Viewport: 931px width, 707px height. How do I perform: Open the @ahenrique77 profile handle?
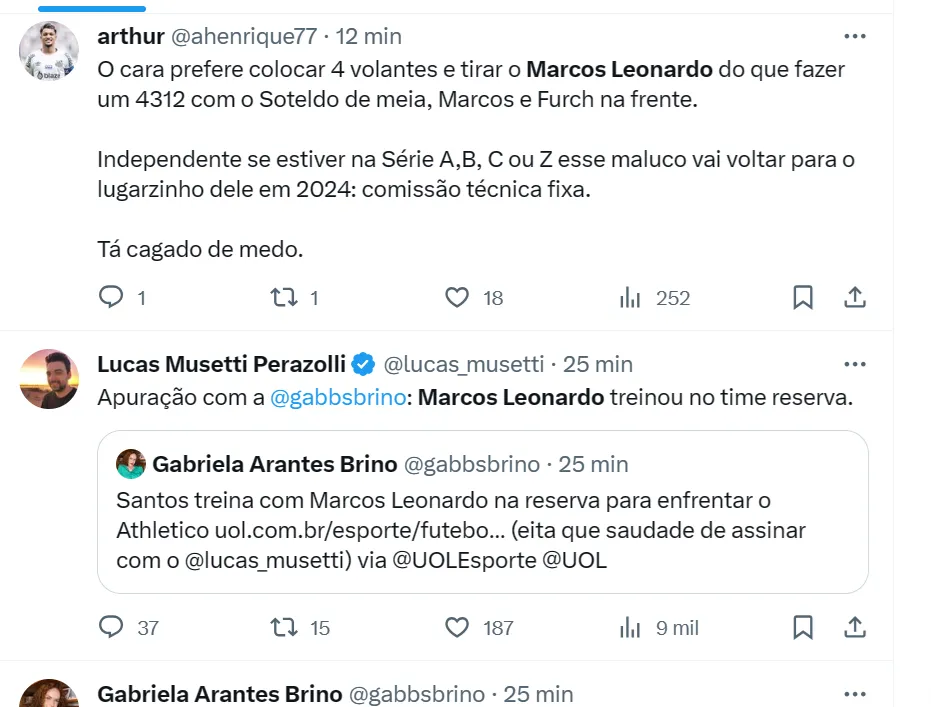(x=244, y=37)
